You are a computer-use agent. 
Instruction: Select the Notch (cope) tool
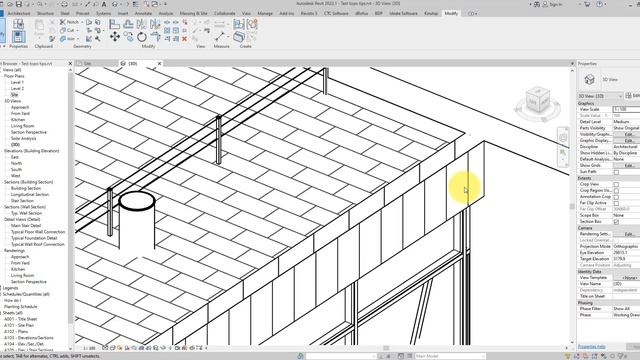69,22
